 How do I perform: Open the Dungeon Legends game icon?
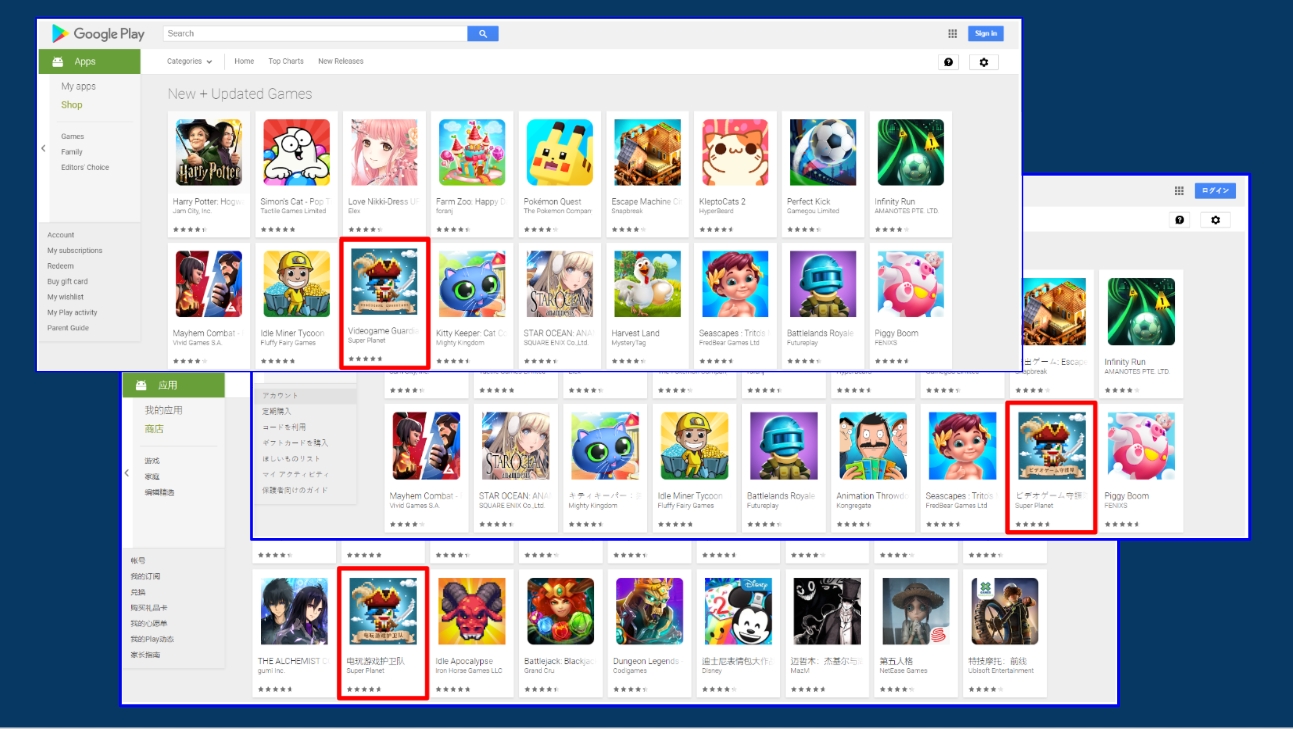[x=650, y=611]
